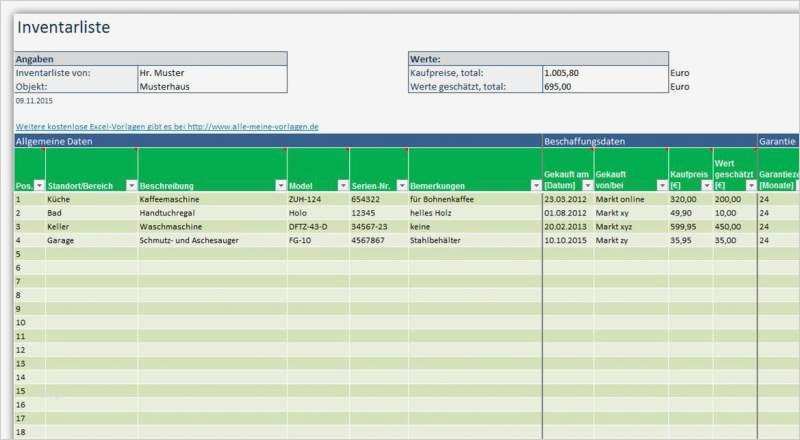Open the Wert geschätzt [€] filter dropdown
The width and height of the screenshot is (800, 440).
click(751, 186)
